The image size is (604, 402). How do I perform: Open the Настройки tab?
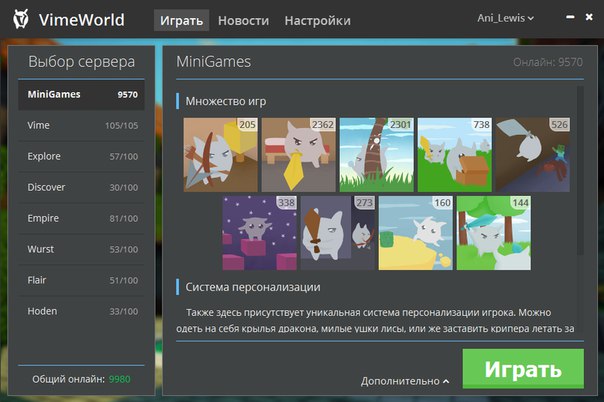click(318, 20)
